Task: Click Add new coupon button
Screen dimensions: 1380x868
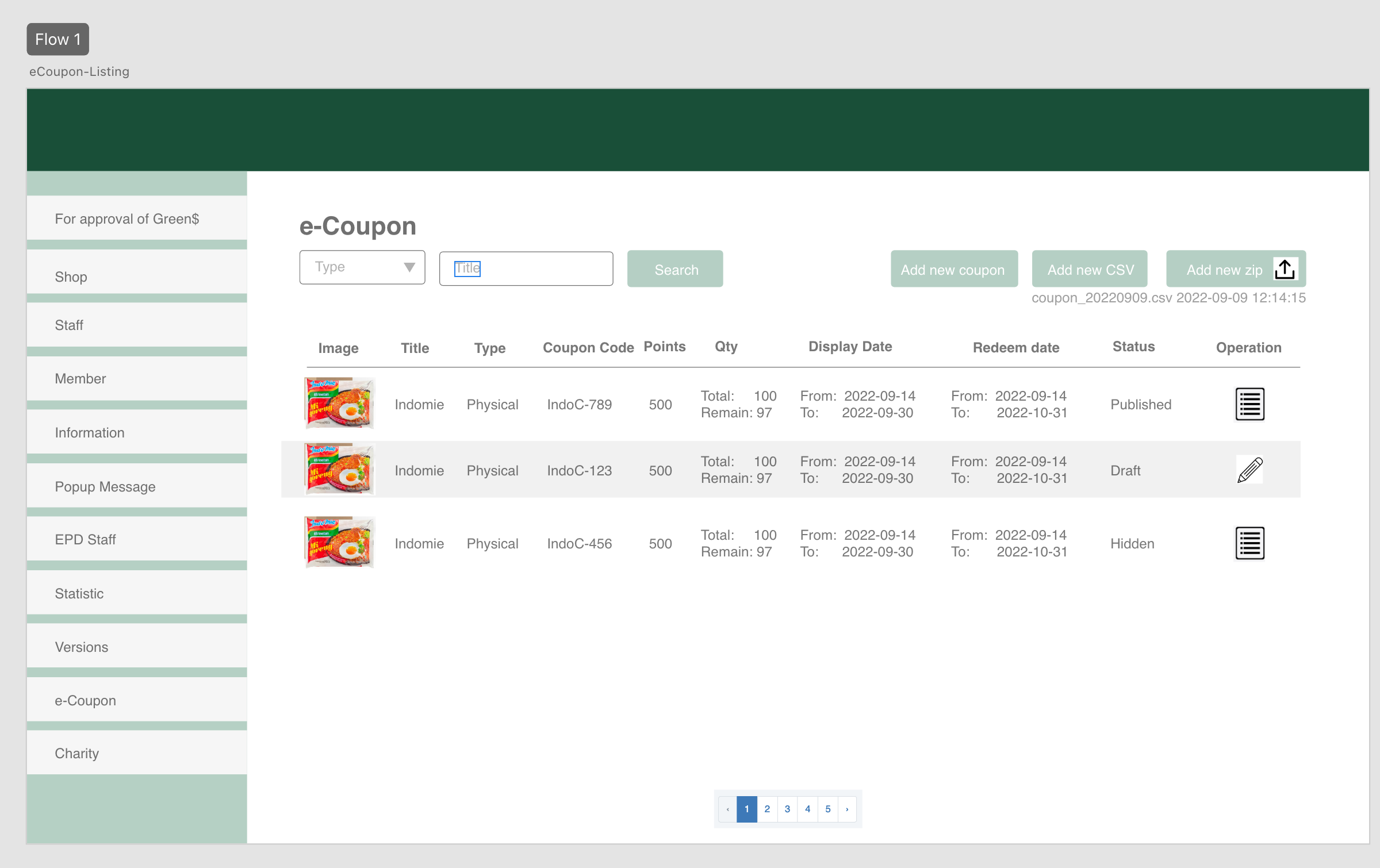Action: tap(953, 269)
